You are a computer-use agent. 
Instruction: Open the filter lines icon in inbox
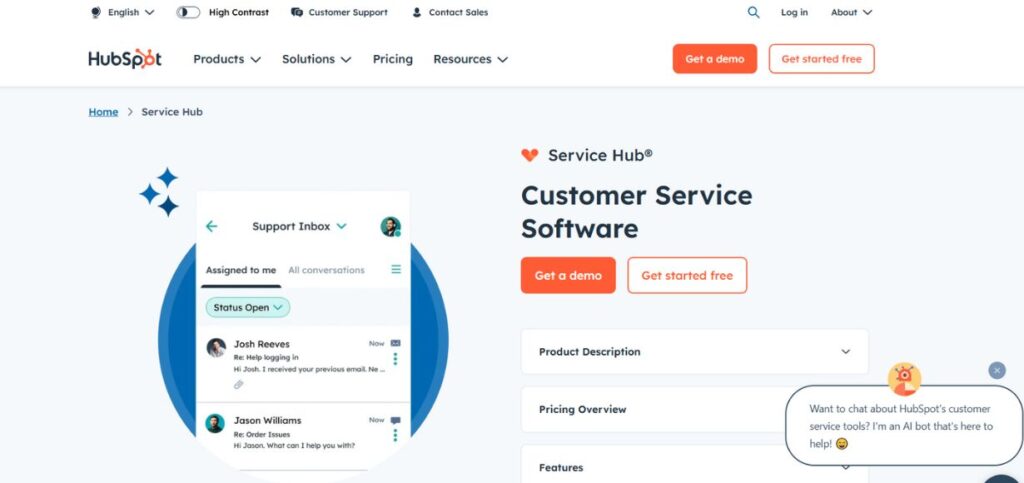(396, 269)
